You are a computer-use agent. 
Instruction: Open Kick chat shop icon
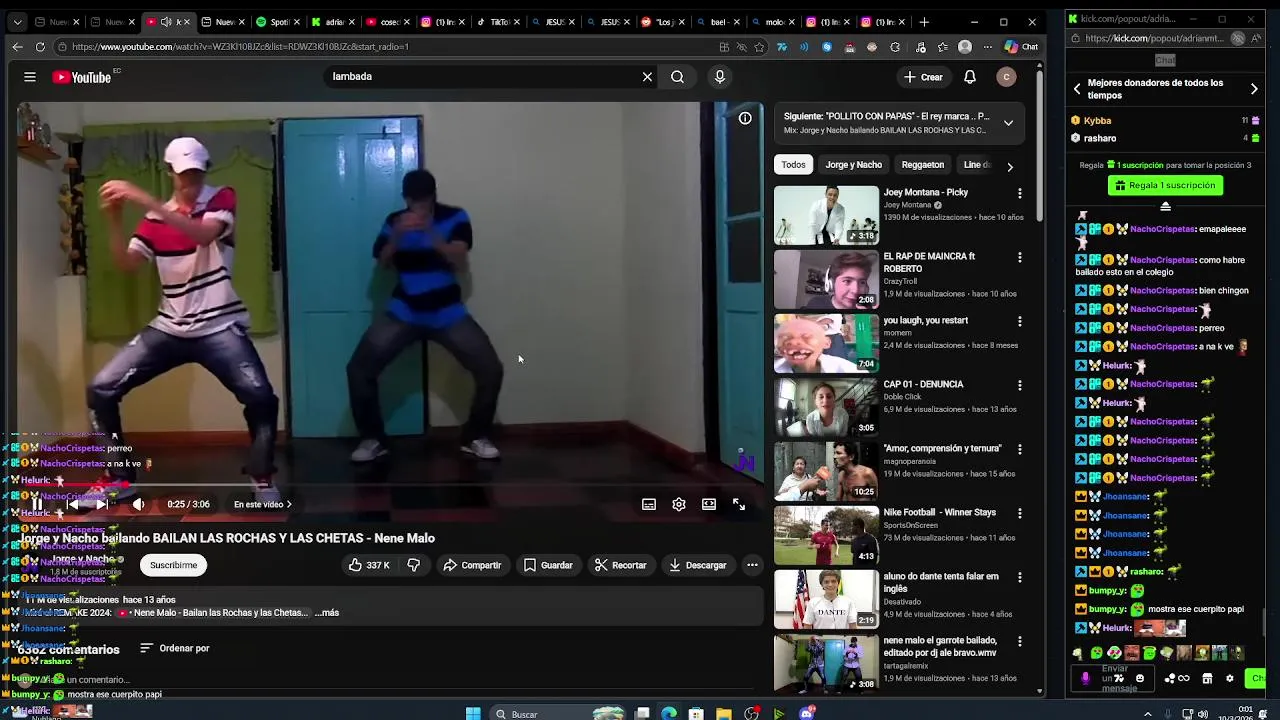click(x=1207, y=678)
